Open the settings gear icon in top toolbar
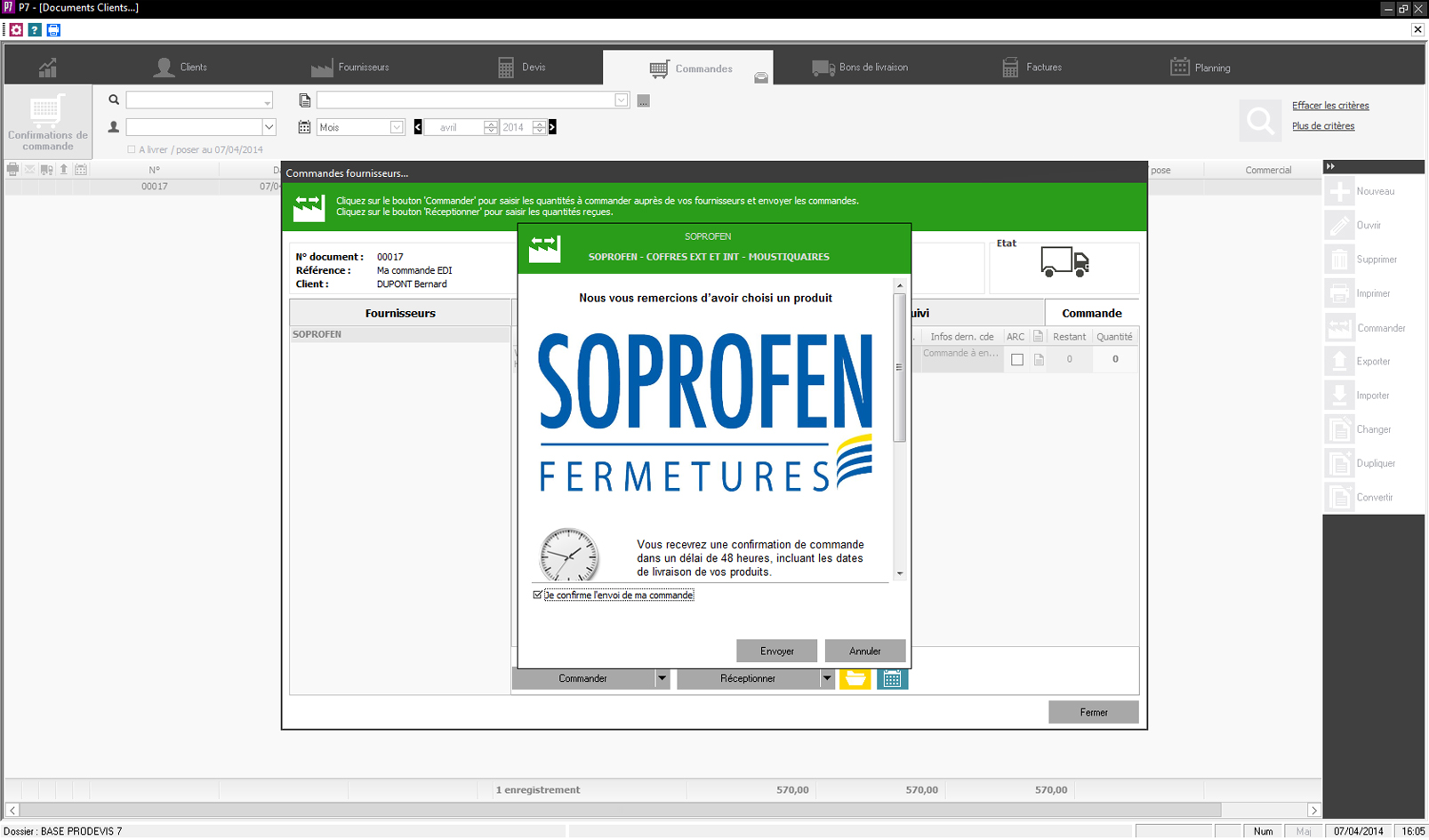Viewport: 1429px width, 840px height. 16,30
